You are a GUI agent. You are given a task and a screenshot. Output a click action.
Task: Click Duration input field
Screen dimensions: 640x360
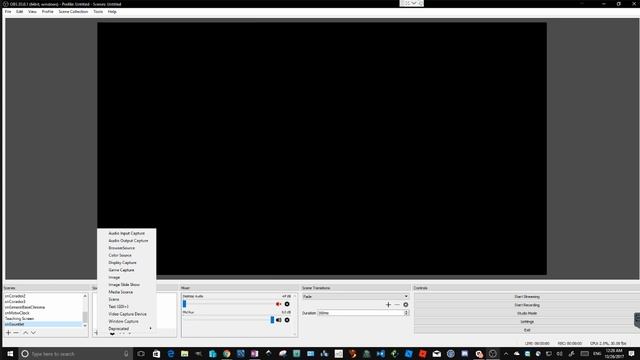coord(361,313)
